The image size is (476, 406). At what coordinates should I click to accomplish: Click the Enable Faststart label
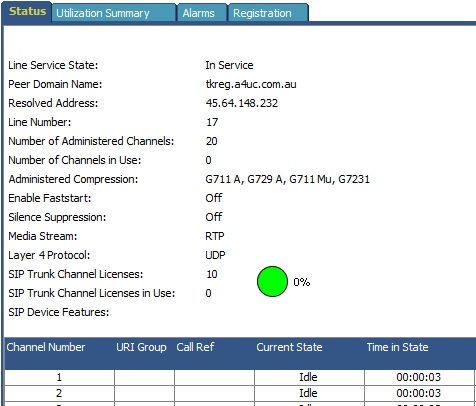50,198
